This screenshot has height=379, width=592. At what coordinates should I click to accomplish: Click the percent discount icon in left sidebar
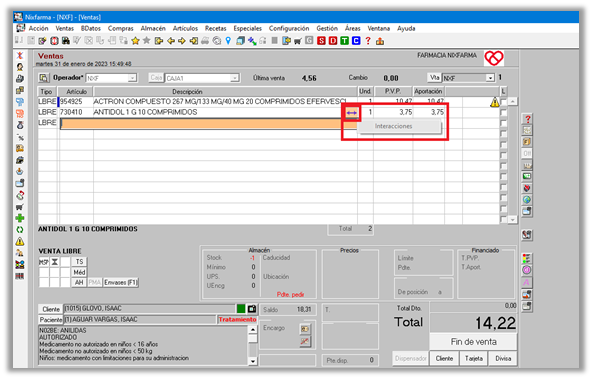coord(20,137)
